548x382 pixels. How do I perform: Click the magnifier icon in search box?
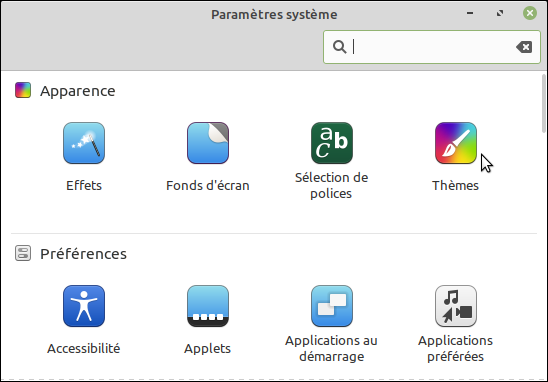click(x=339, y=47)
